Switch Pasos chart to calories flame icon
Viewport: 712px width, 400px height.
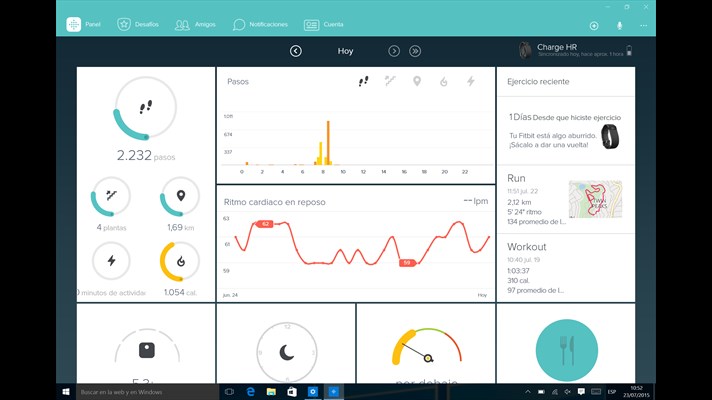(444, 81)
